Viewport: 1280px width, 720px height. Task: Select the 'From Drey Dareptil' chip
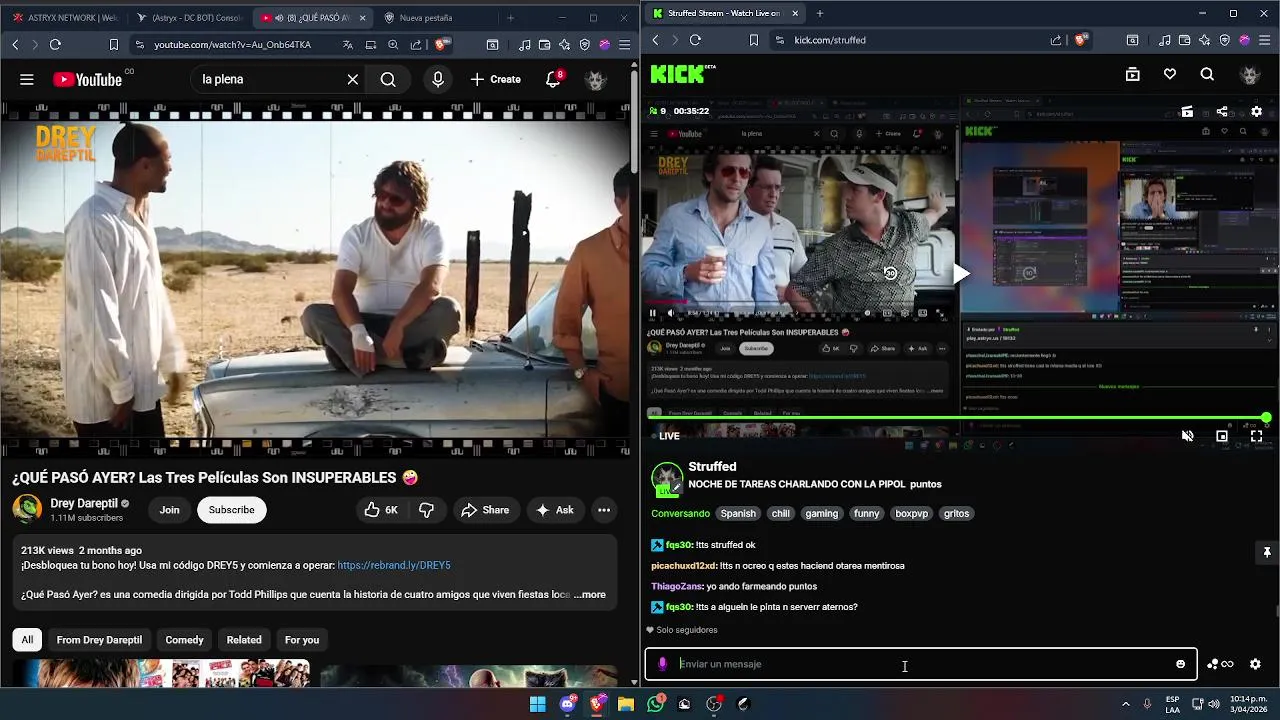click(99, 640)
